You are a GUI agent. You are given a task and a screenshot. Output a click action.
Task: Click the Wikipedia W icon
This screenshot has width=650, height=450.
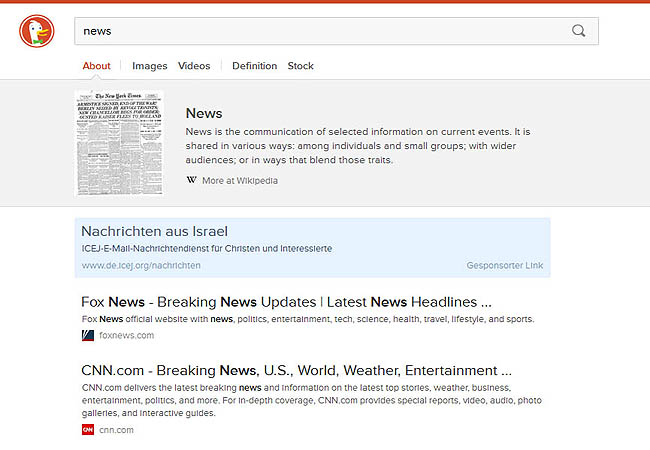(192, 180)
